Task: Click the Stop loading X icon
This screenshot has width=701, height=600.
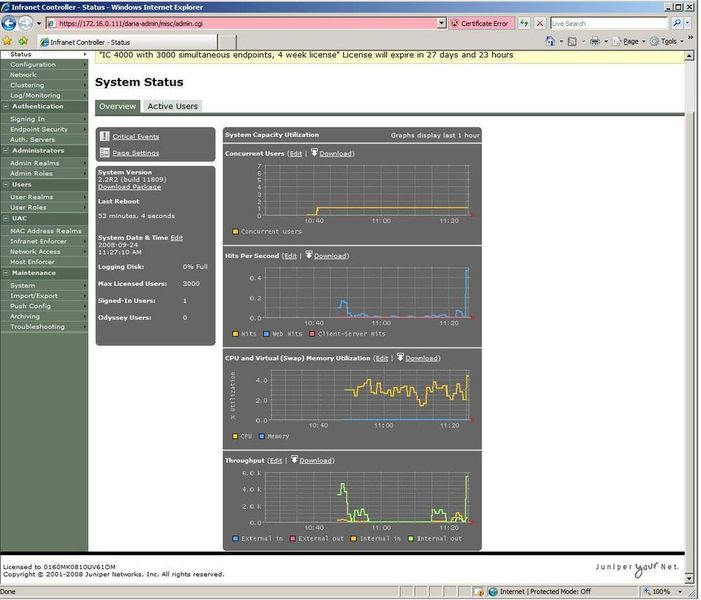Action: 540,23
